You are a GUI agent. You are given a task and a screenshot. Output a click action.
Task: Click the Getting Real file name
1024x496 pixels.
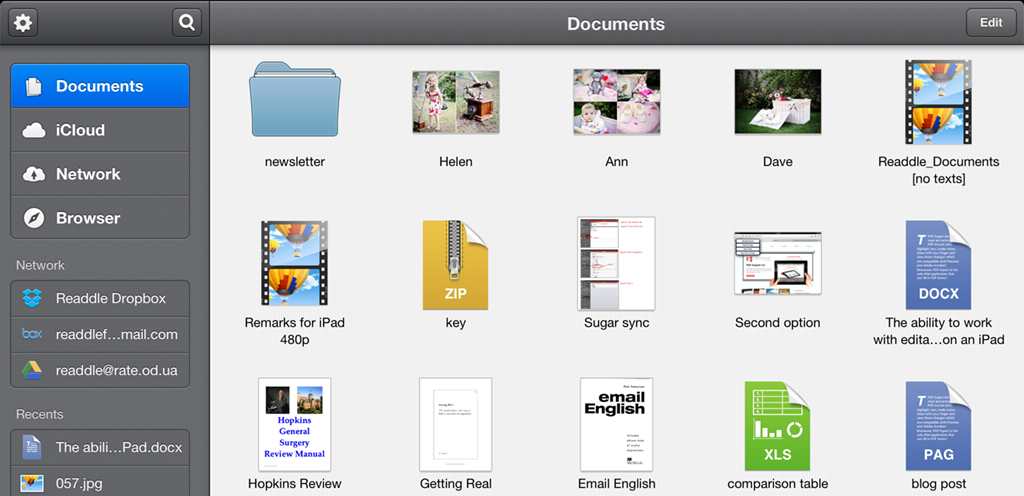(456, 484)
